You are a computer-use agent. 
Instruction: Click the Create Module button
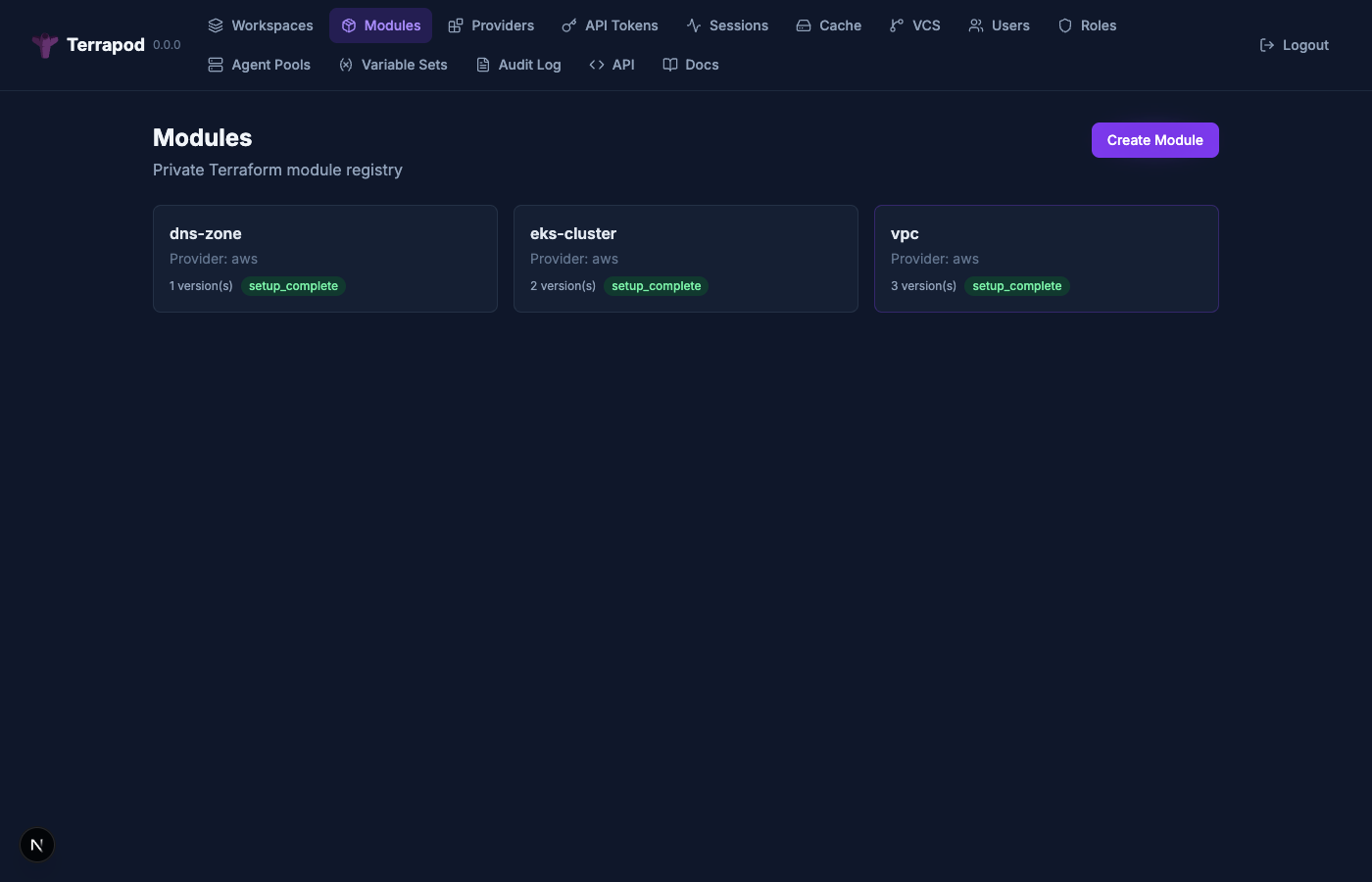pyautogui.click(x=1155, y=140)
